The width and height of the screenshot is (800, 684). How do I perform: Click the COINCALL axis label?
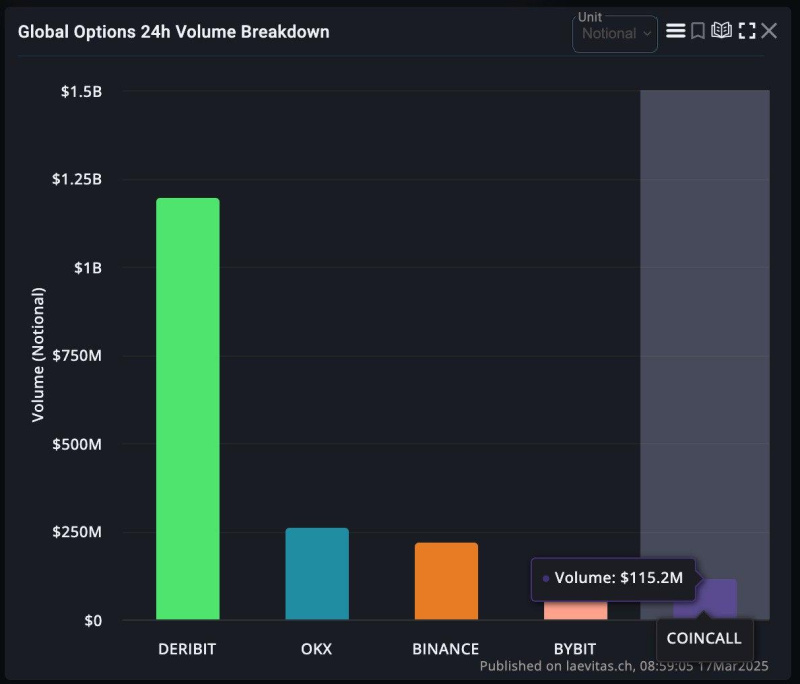click(x=703, y=638)
